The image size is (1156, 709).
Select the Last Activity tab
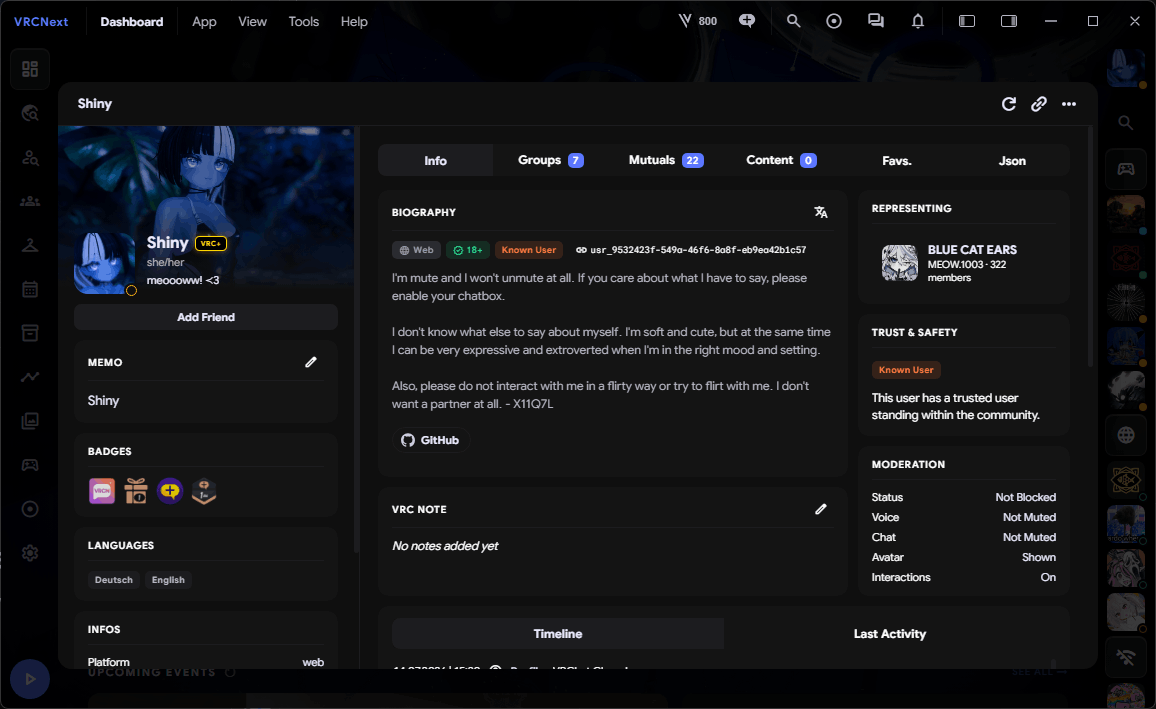coord(890,634)
